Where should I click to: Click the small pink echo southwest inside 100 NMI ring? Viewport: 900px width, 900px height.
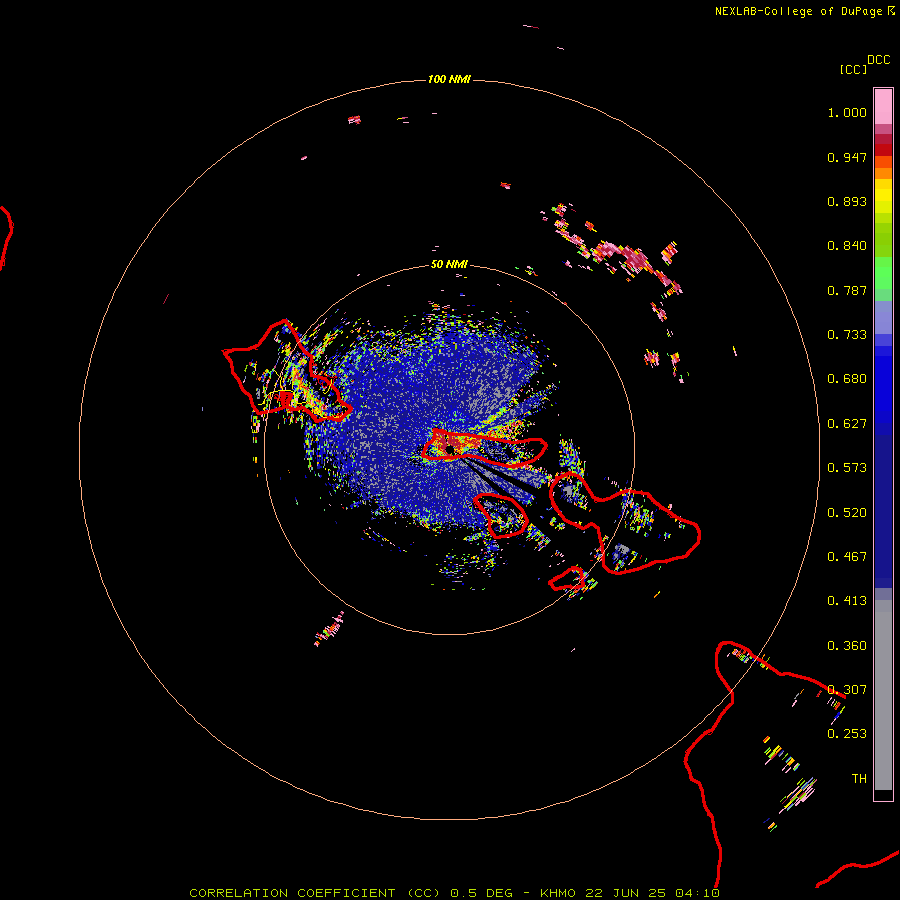(329, 629)
